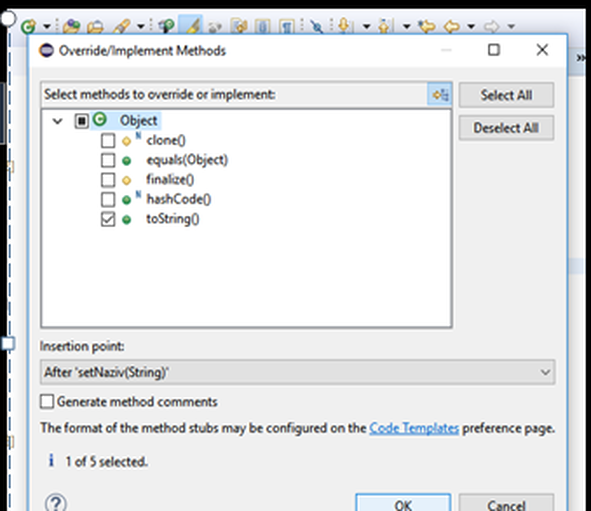591x511 pixels.
Task: Toggle group methods by types icon
Action: coord(440,94)
